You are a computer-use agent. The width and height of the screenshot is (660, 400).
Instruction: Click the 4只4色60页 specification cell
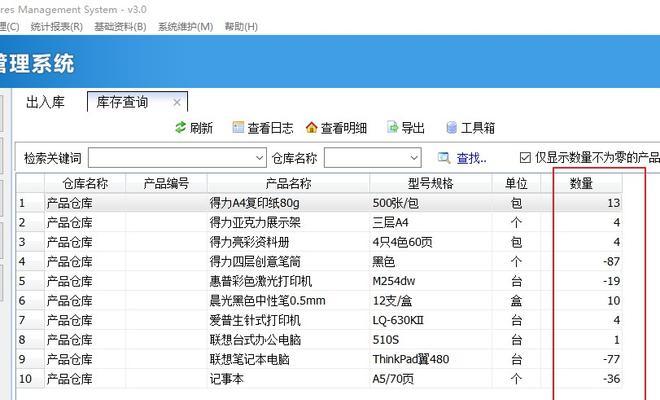pyautogui.click(x=431, y=242)
